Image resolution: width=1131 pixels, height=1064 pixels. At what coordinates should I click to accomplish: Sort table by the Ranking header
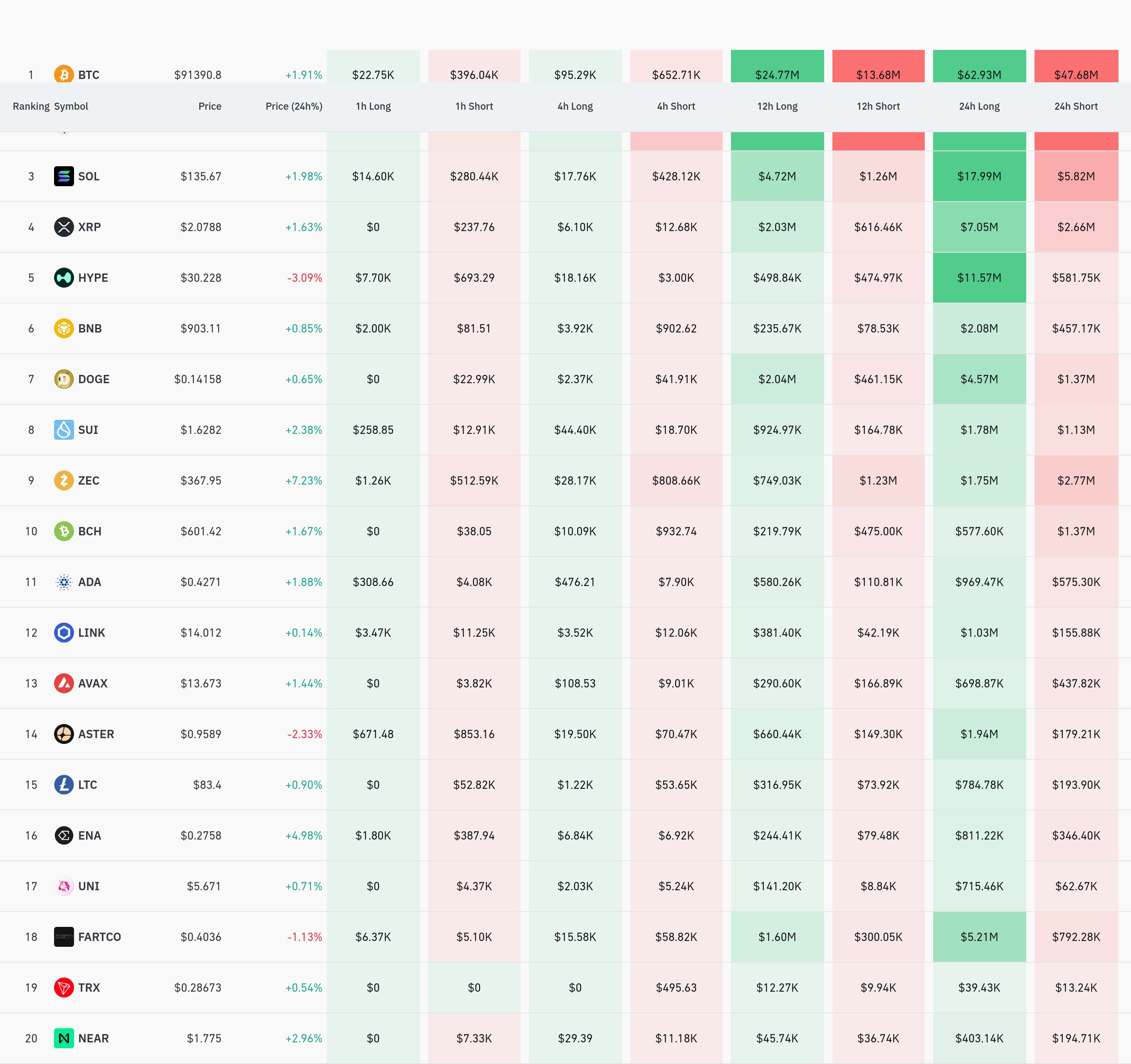(31, 106)
